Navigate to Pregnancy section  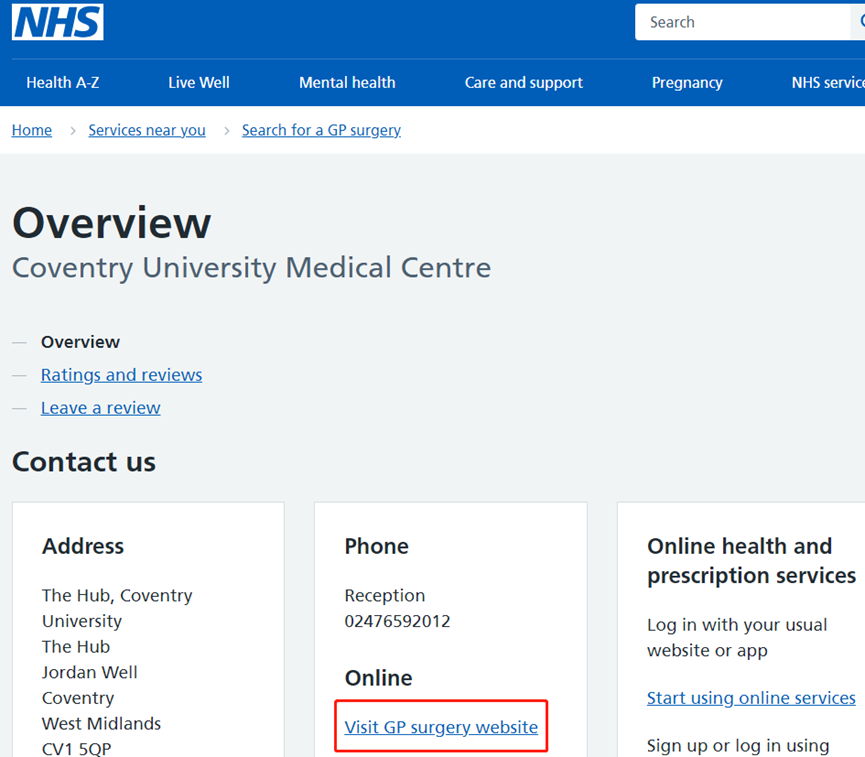687,82
